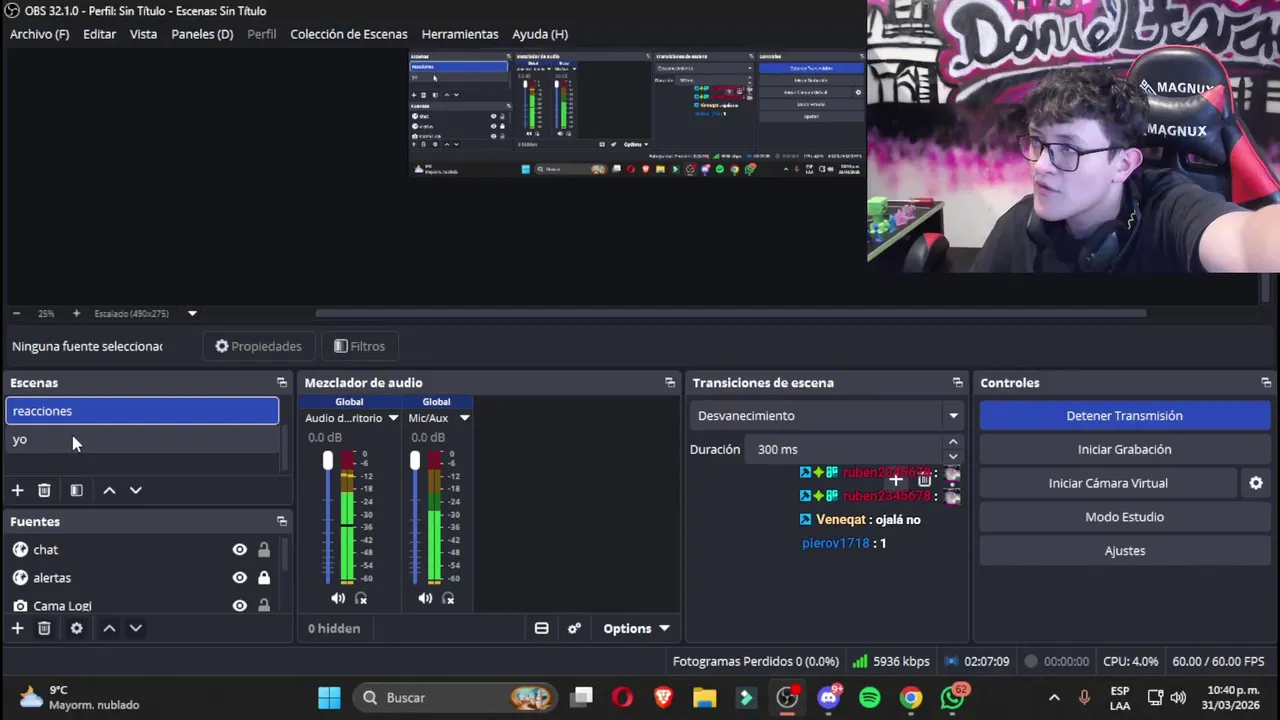Open advanced audio properties gears icon
This screenshot has height=720, width=1280.
pyautogui.click(x=574, y=628)
